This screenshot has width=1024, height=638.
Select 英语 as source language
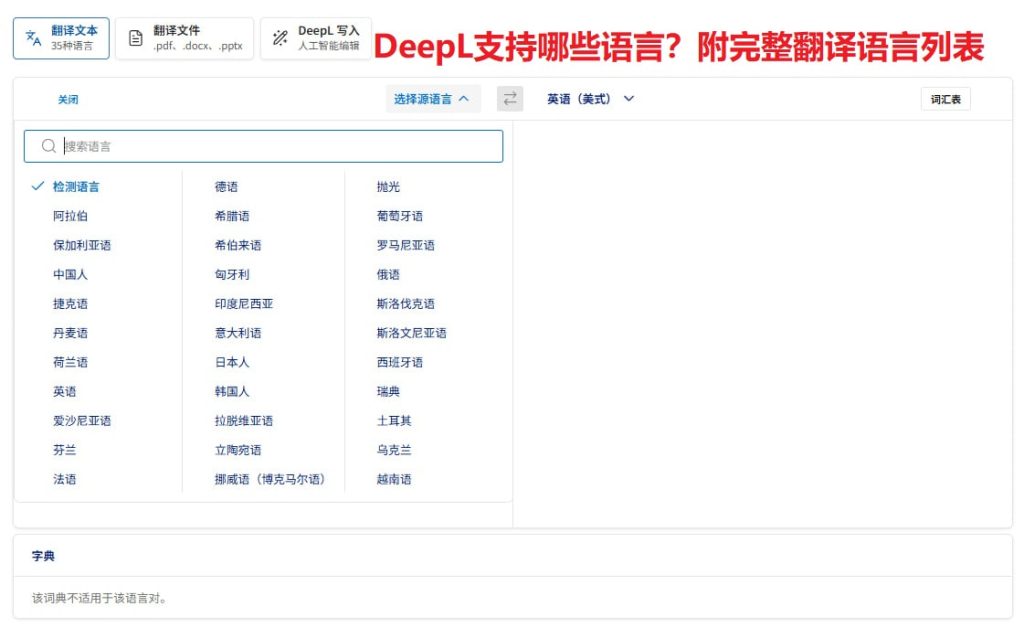(x=64, y=392)
